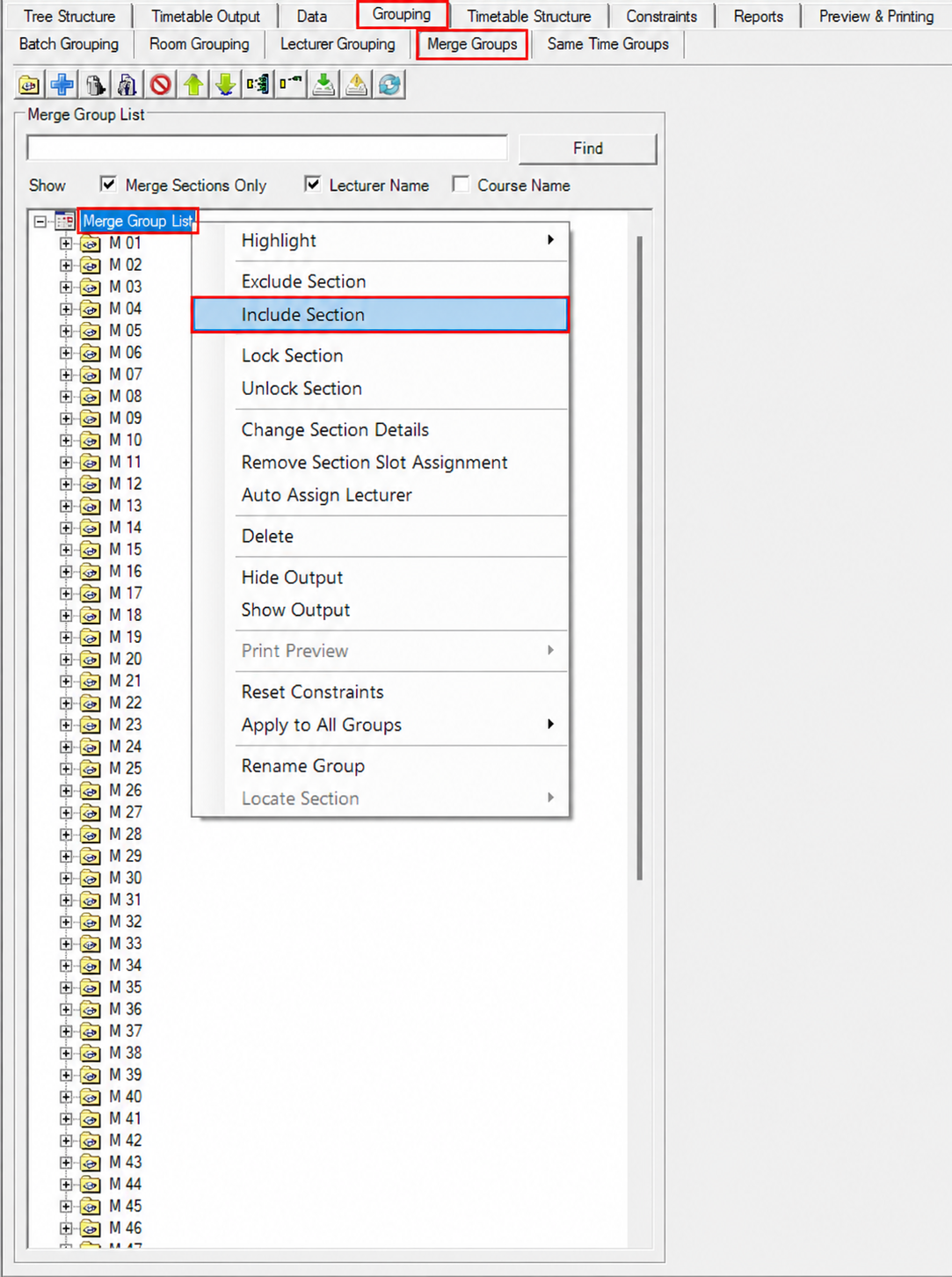
Task: Open Lecturer Grouping subtab
Action: coord(338,44)
